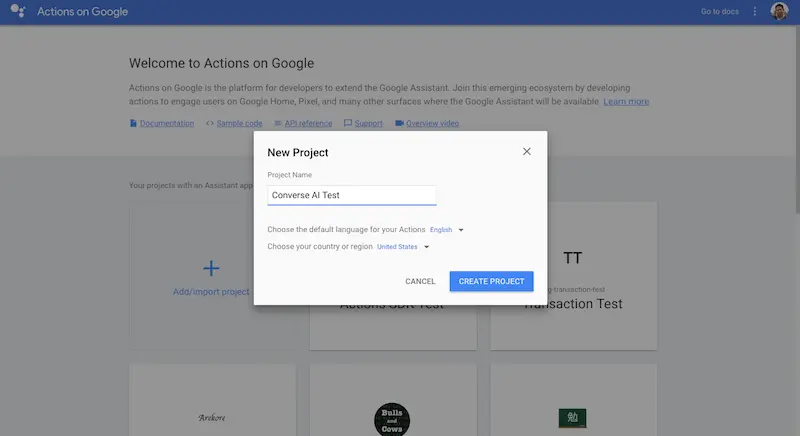Expand the default language English dropdown
This screenshot has height=436, width=800.
pos(446,230)
